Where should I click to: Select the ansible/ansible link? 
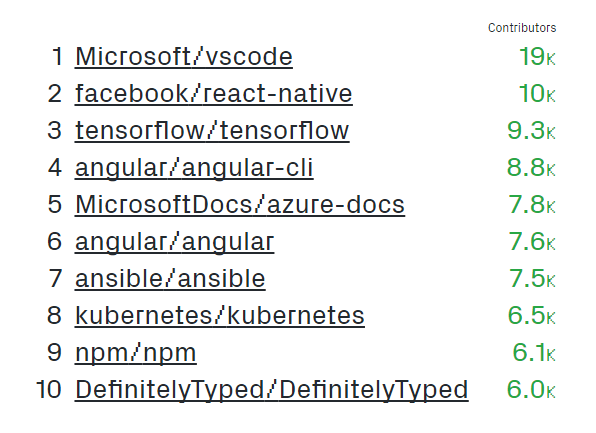pos(170,279)
